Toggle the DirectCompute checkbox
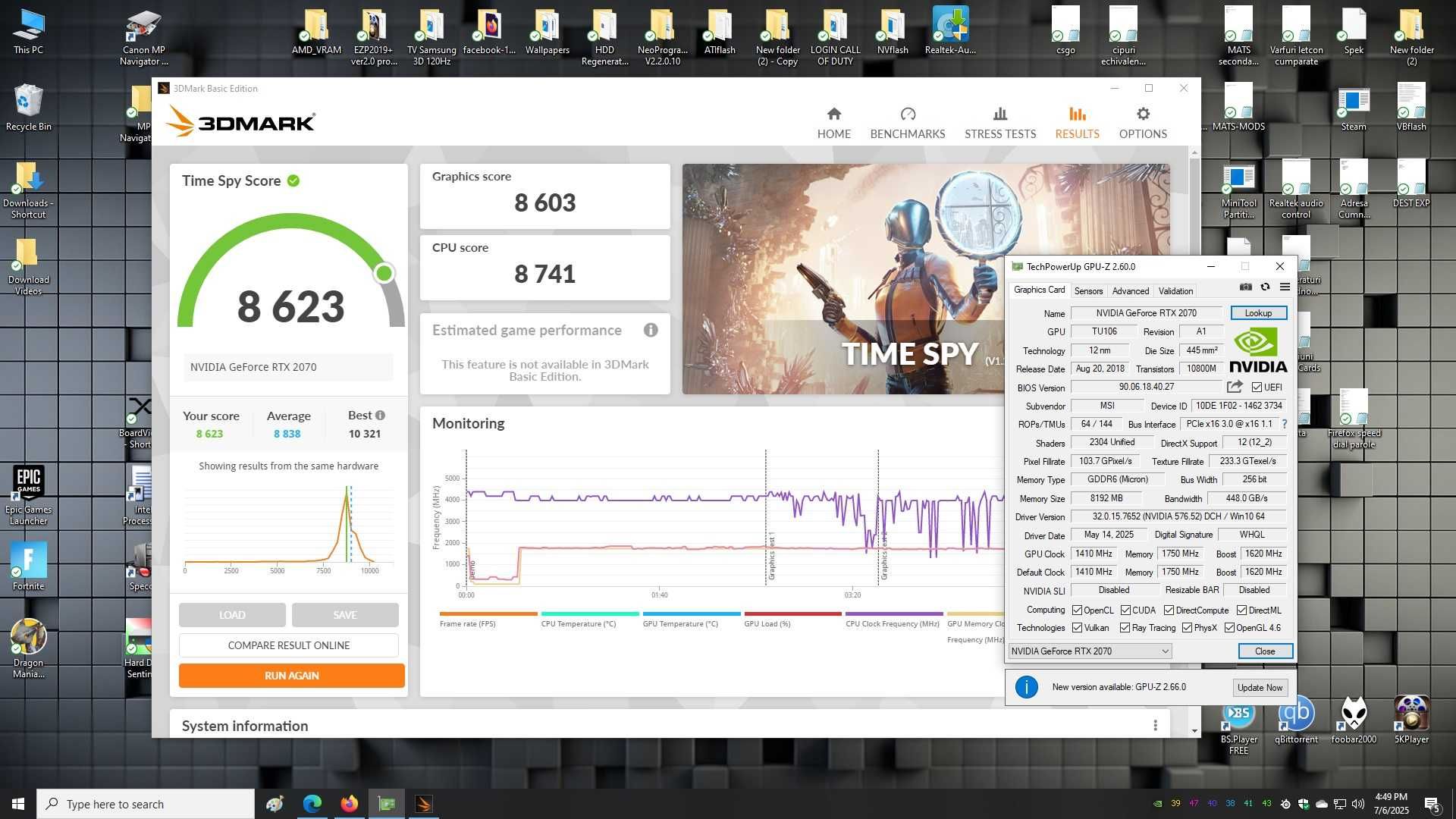 point(1169,610)
